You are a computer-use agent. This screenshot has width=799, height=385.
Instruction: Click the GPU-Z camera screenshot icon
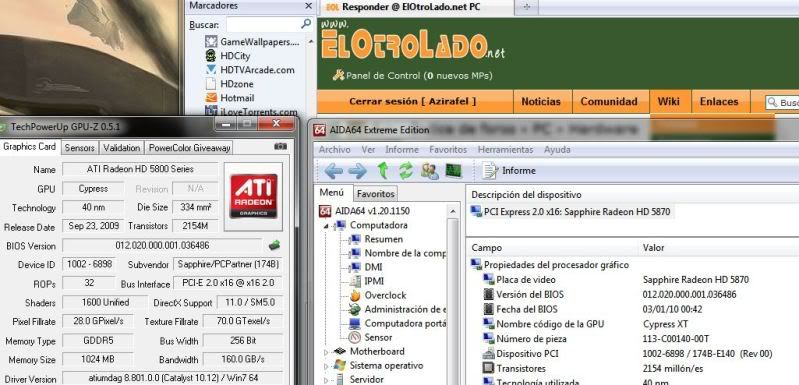tap(280, 147)
